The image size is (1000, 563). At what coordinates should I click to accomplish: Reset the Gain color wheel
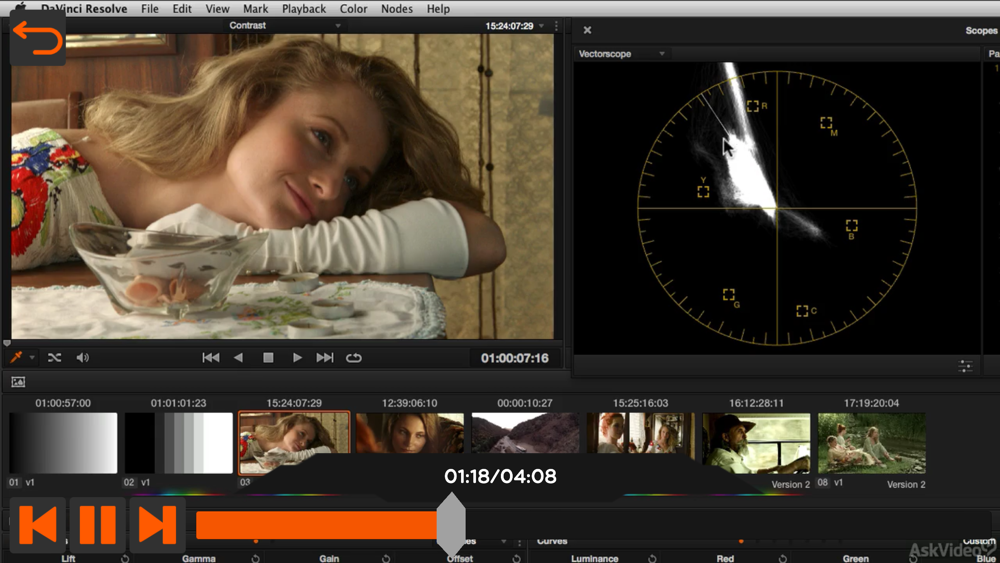tap(386, 559)
